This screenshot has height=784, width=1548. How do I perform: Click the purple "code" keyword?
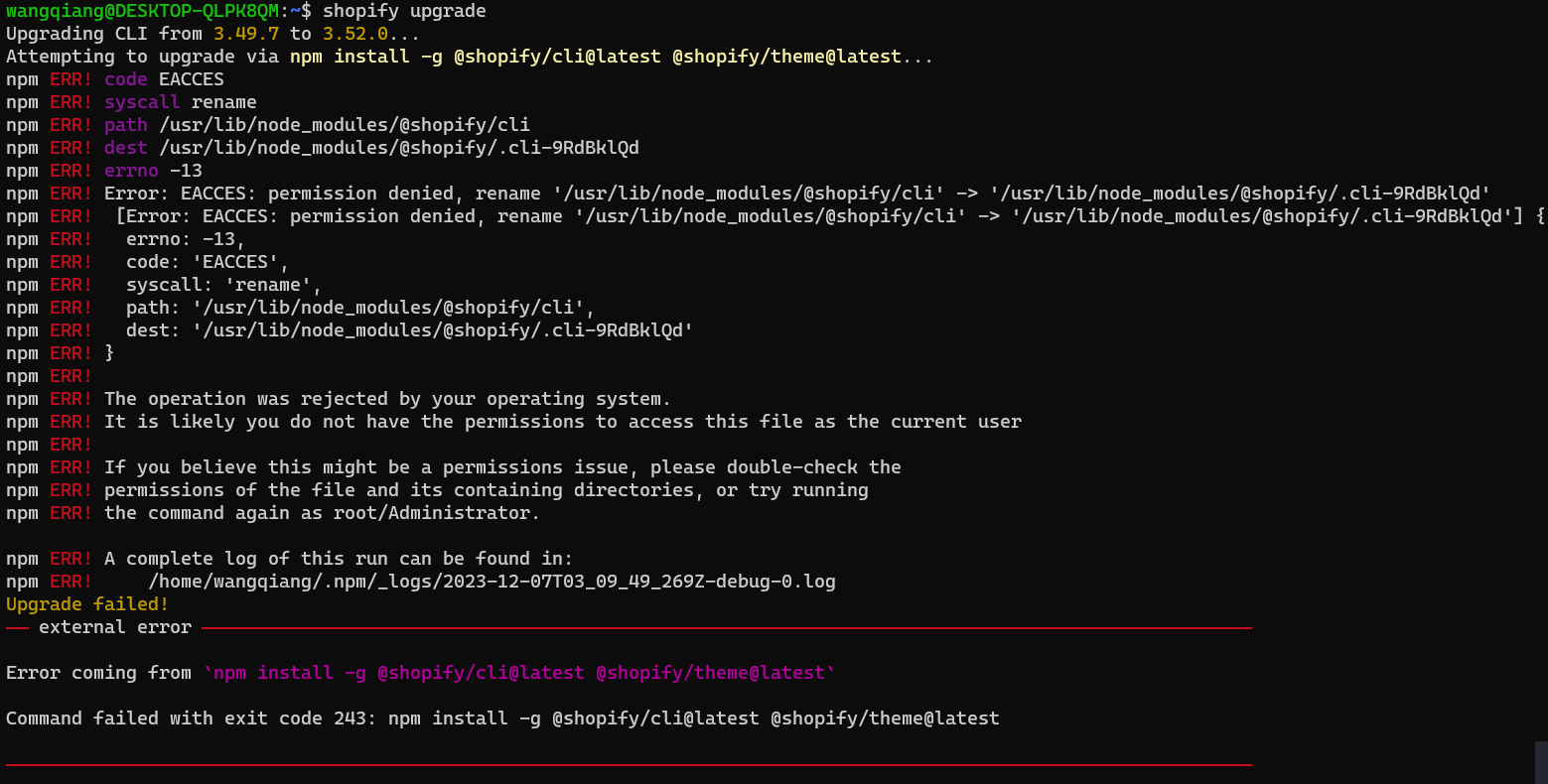(x=126, y=79)
